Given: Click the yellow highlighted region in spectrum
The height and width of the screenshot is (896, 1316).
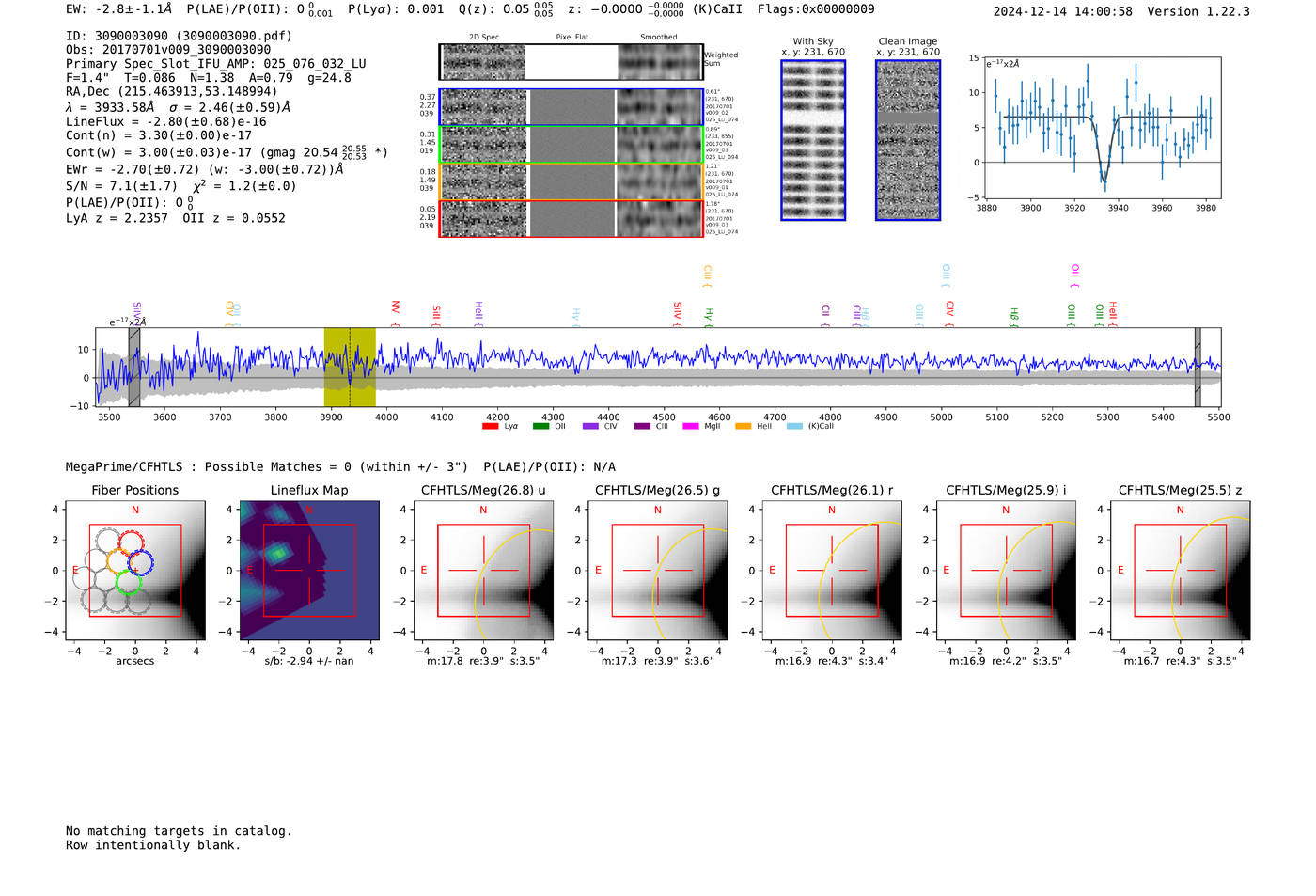Looking at the screenshot, I should [350, 367].
